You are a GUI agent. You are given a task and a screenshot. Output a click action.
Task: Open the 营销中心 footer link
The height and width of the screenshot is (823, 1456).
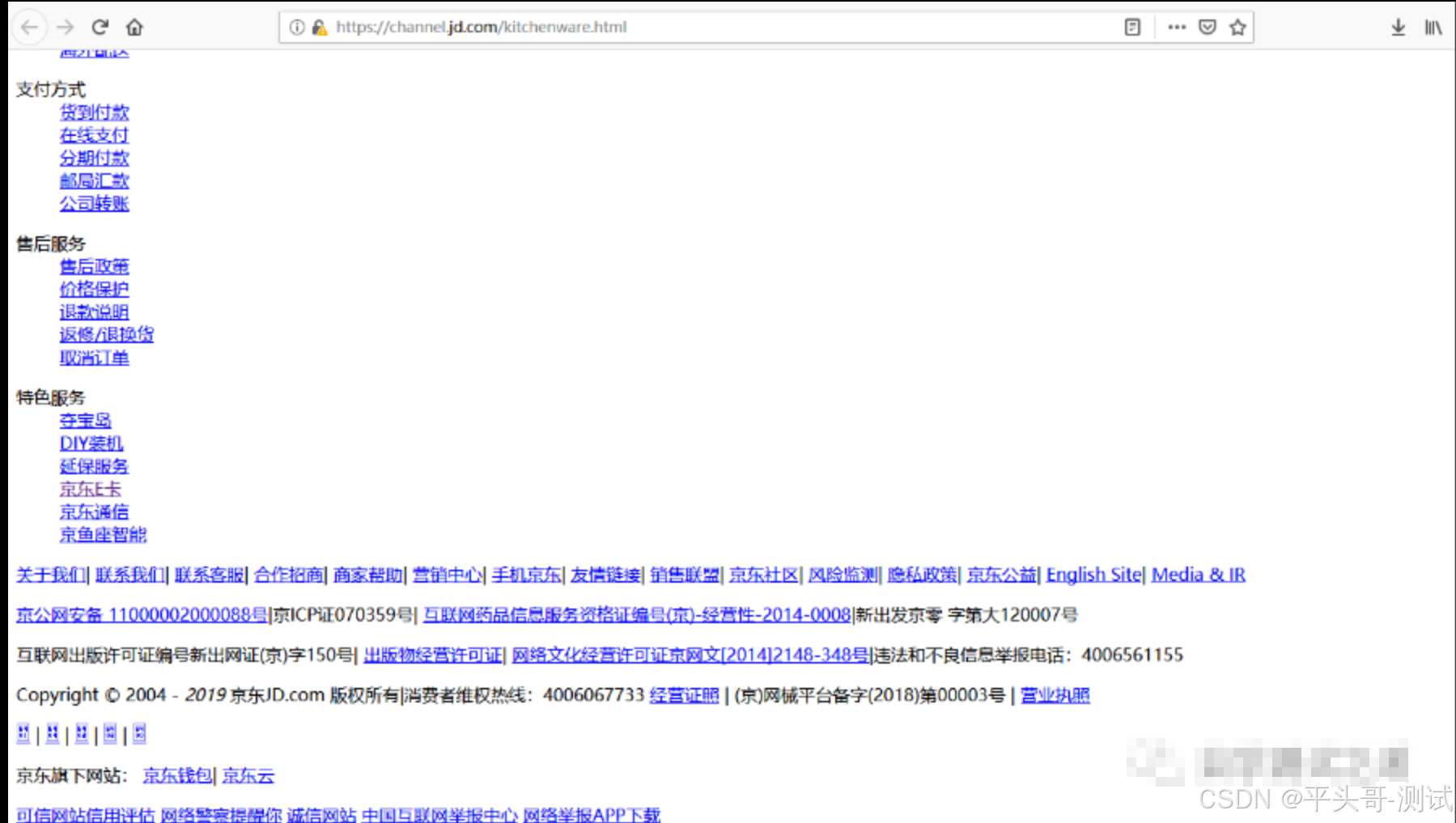(448, 575)
